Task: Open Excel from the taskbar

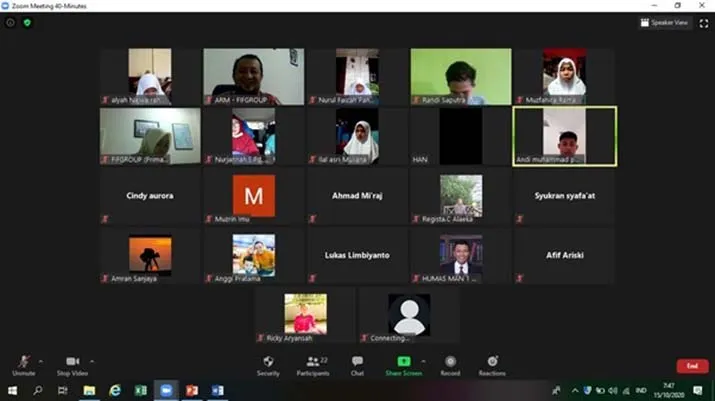Action: coord(140,390)
